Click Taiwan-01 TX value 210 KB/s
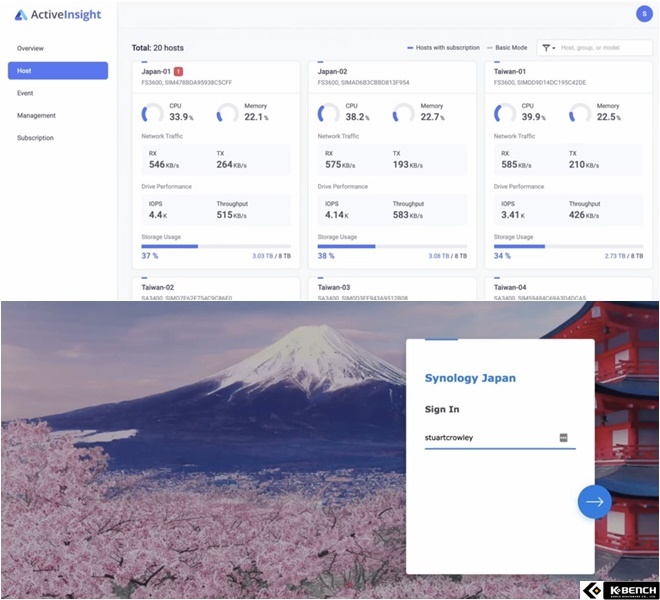This screenshot has height=600, width=660. [584, 165]
